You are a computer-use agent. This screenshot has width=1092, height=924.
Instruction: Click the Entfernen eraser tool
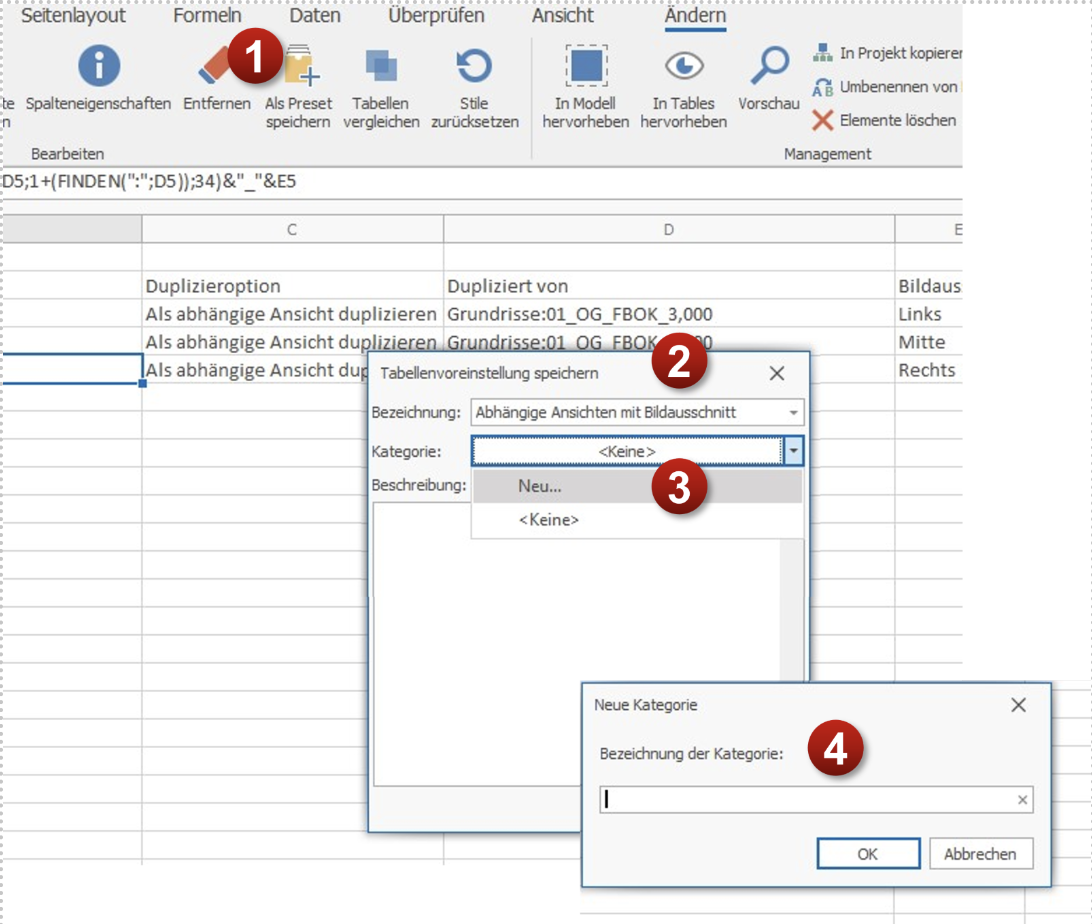216,65
